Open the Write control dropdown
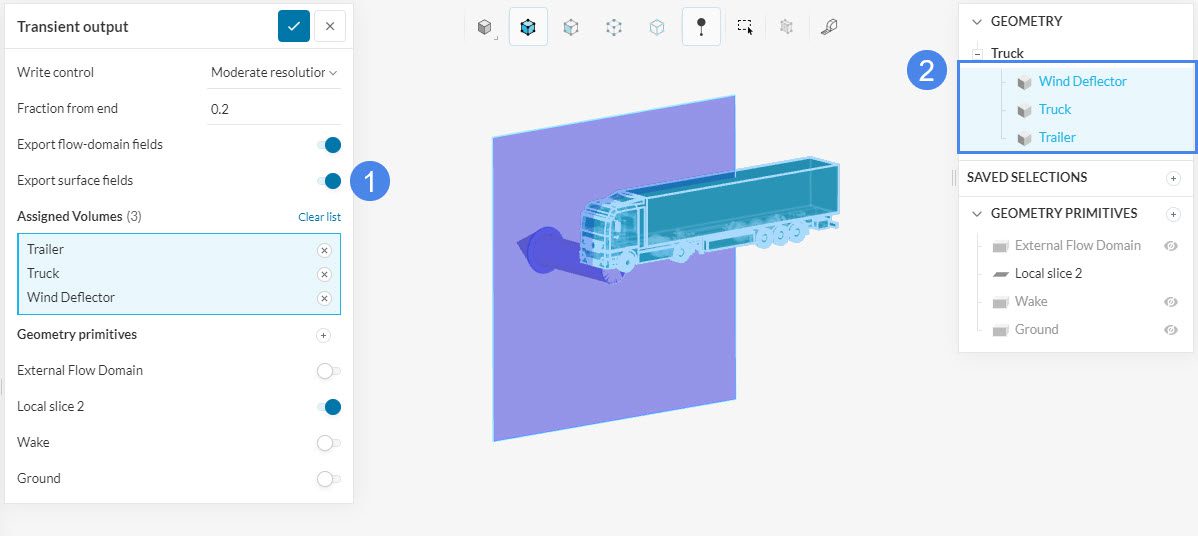Screen dimensions: 1198x536 273,73
